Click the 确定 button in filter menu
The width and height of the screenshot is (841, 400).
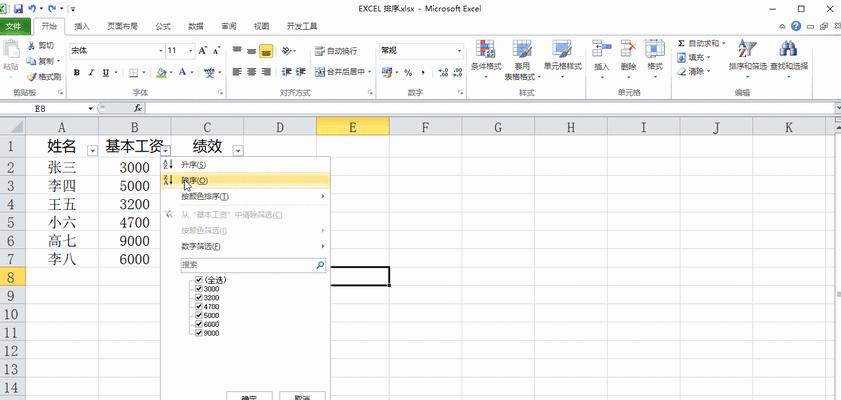(x=249, y=397)
